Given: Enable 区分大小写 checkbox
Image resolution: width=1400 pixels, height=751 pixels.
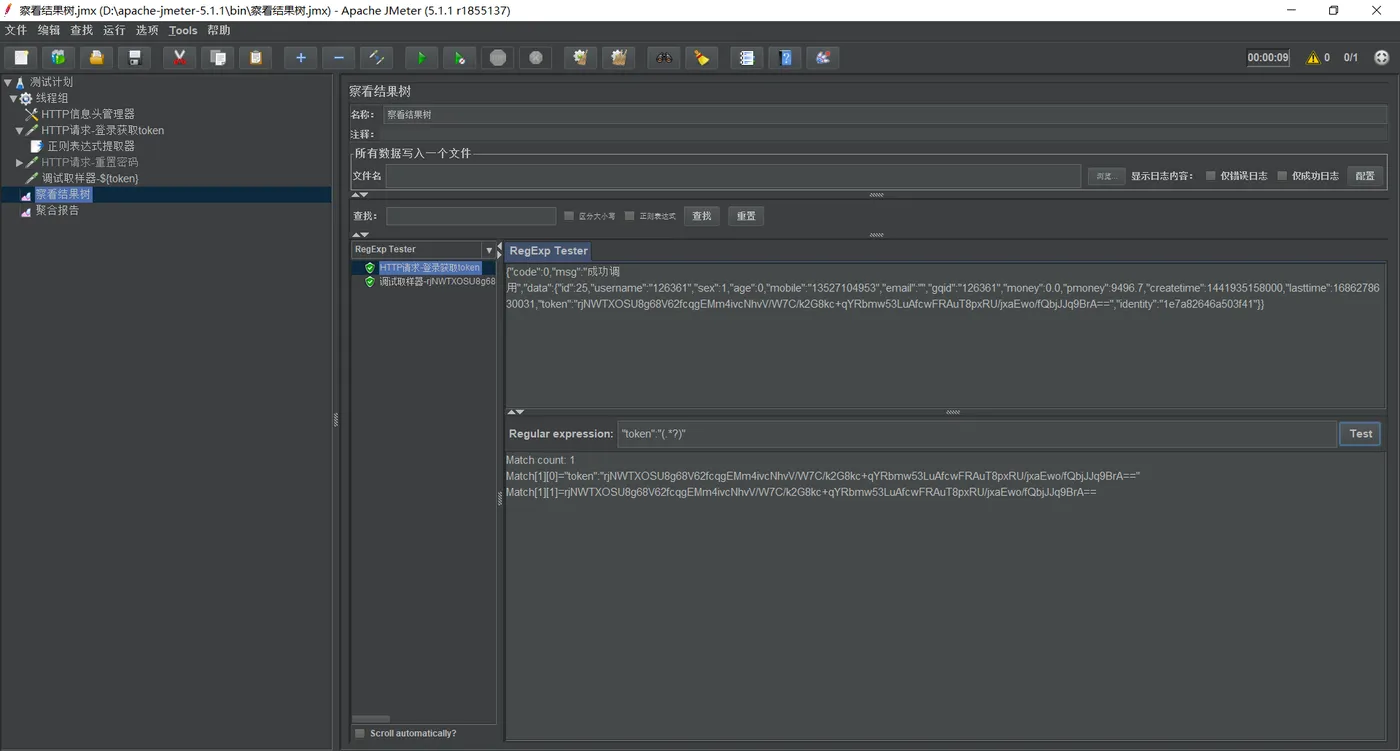Looking at the screenshot, I should click(569, 216).
